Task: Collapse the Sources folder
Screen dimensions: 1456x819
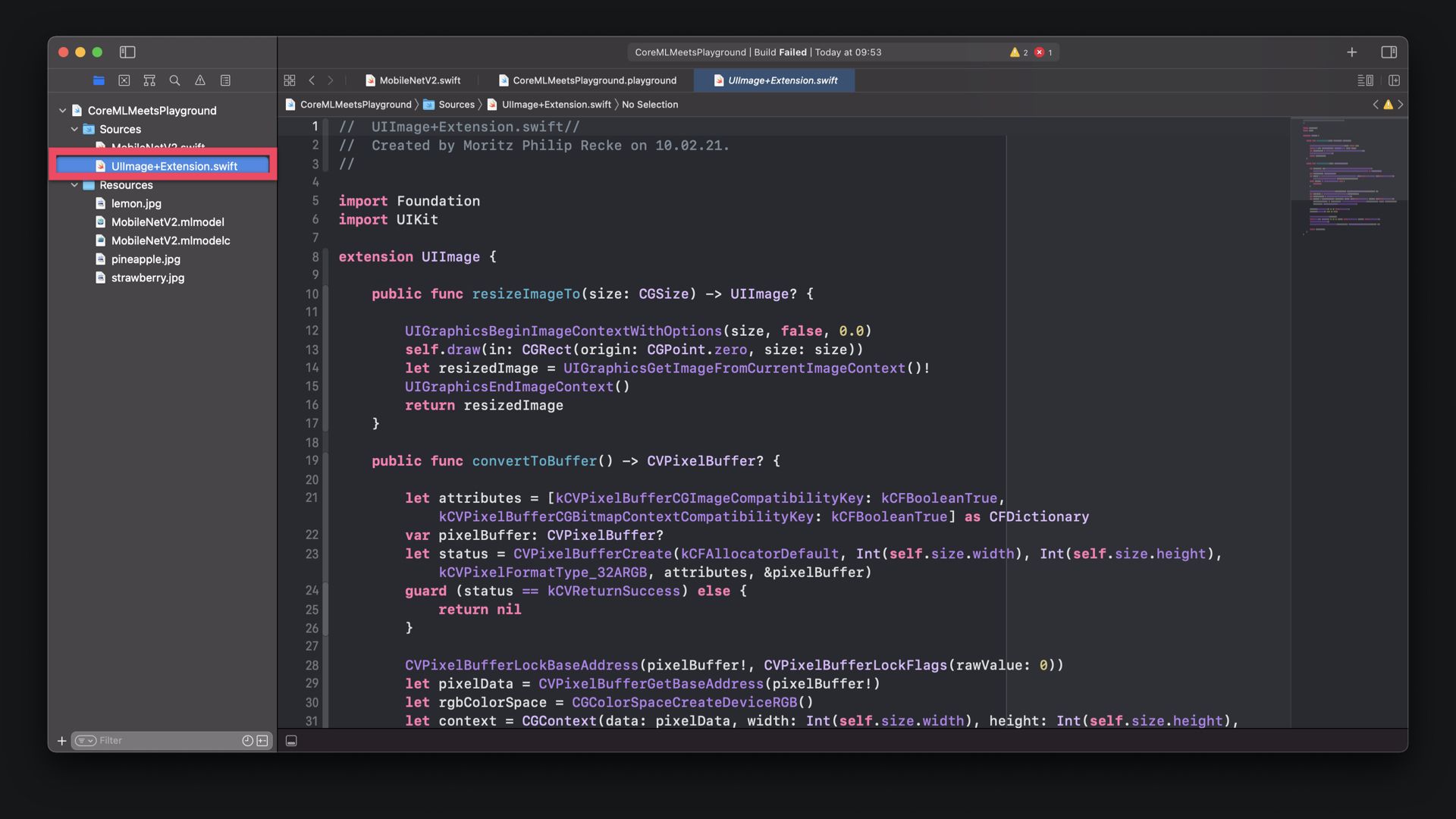Action: click(74, 130)
